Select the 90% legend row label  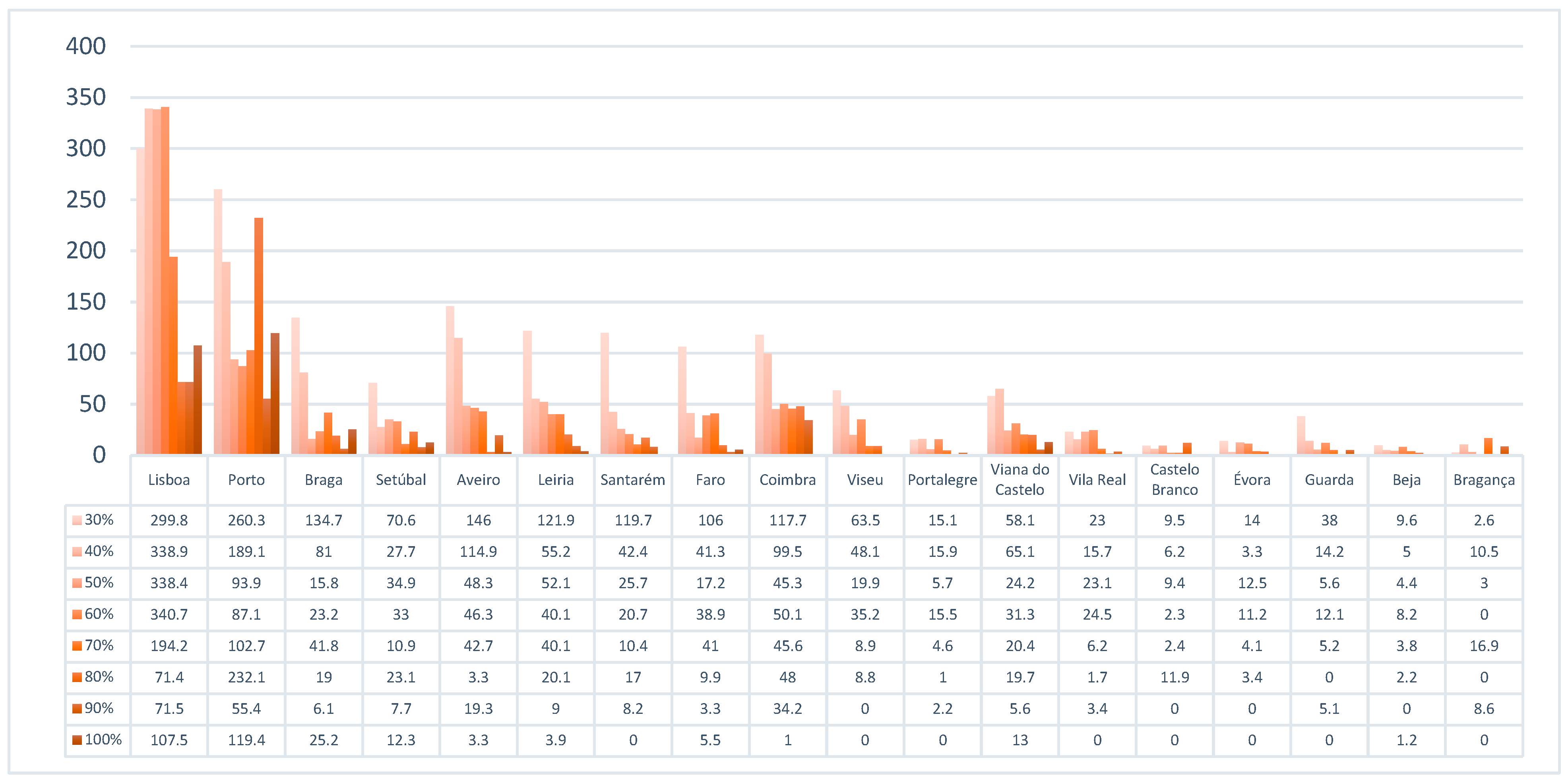[99, 708]
